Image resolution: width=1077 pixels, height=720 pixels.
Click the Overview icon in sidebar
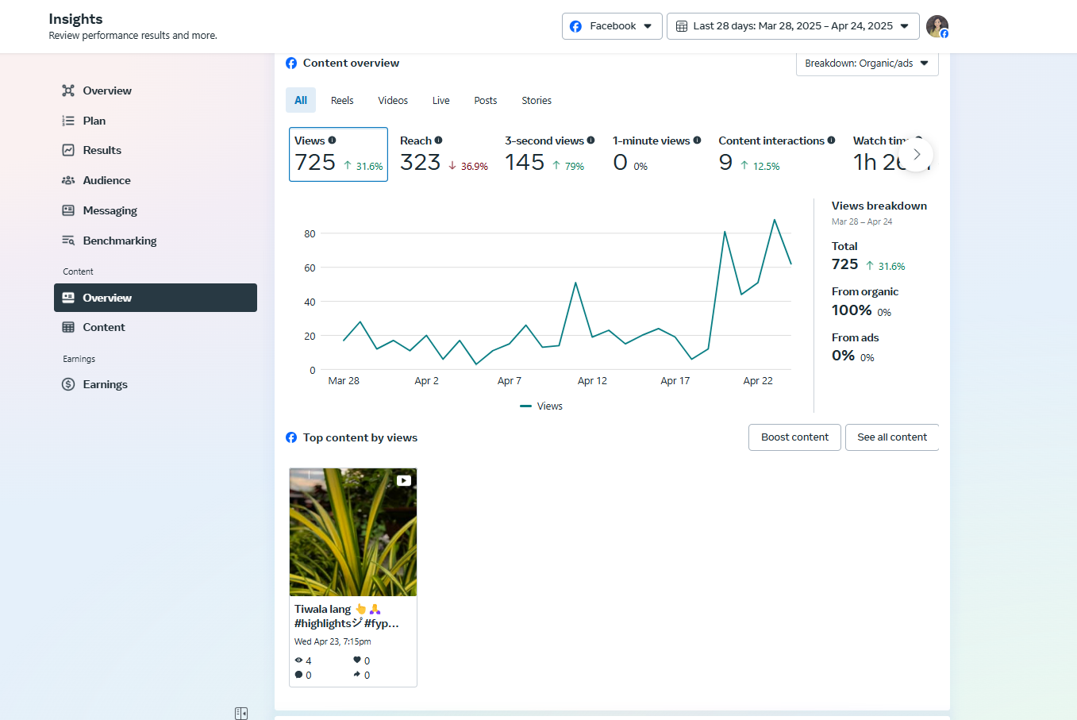68,91
